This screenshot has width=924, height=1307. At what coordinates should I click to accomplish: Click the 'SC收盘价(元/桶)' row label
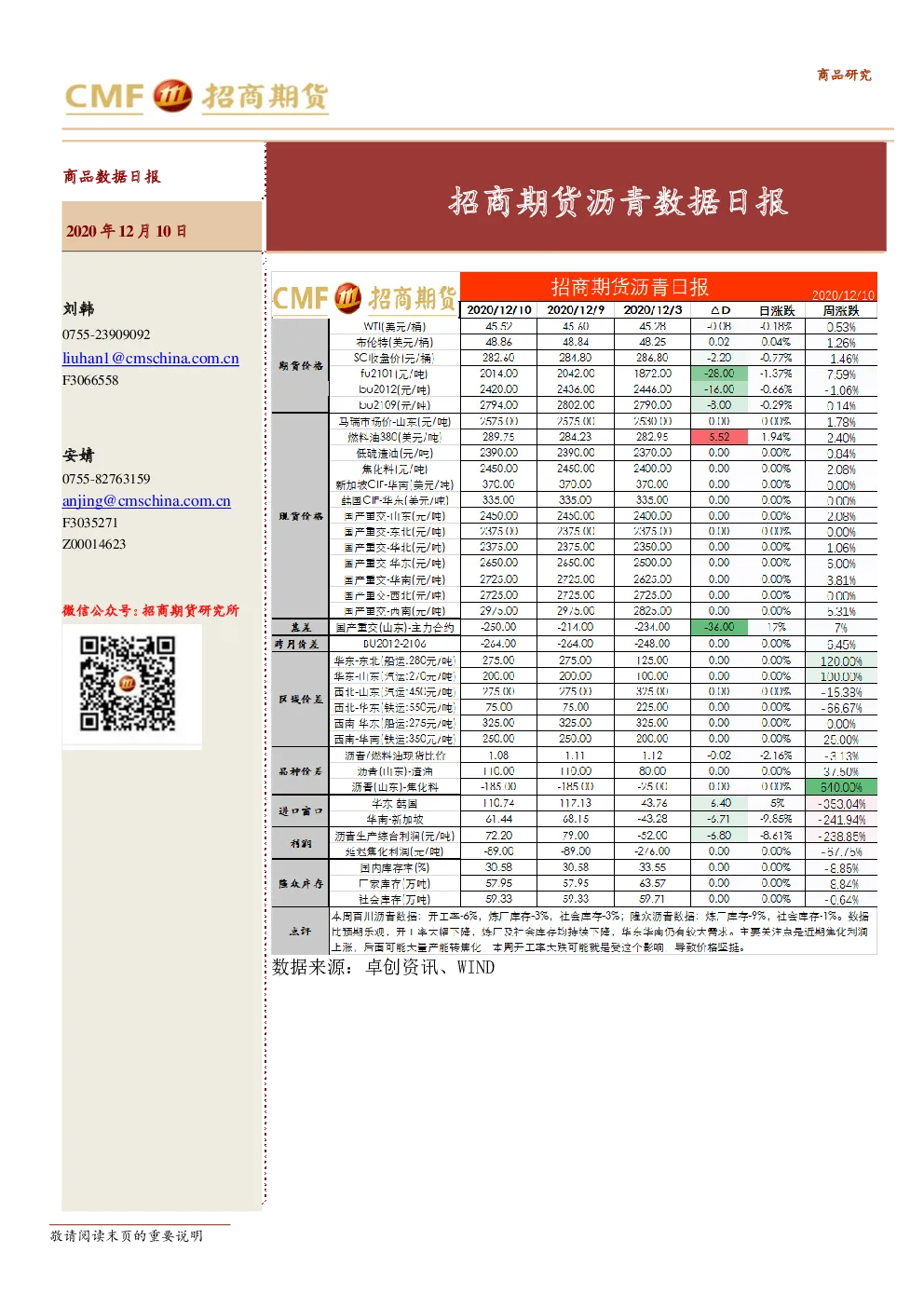pos(395,358)
